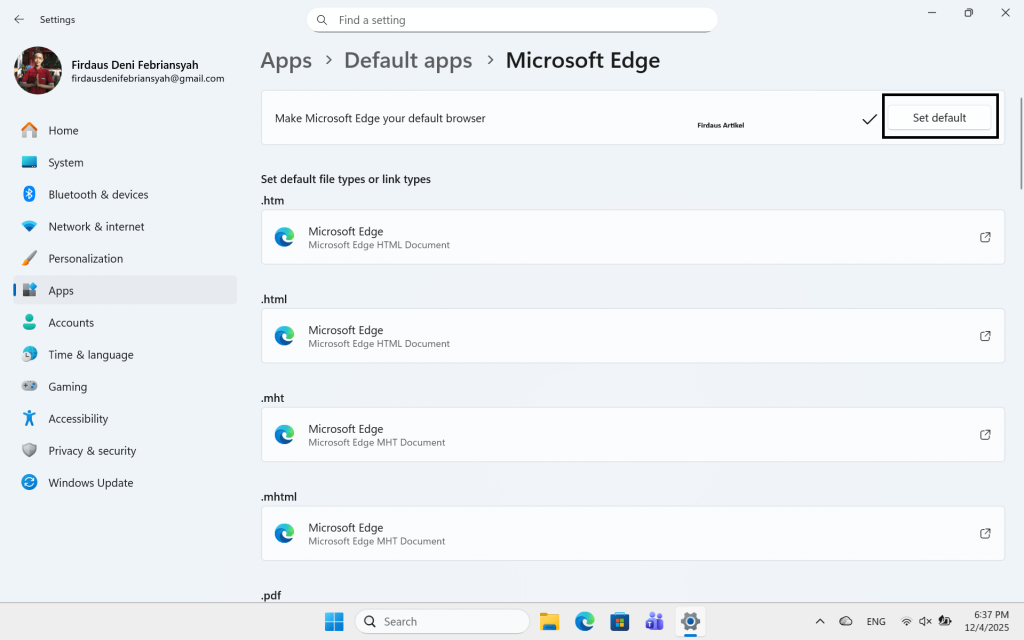Click the external link icon in the .htm row
Image resolution: width=1024 pixels, height=640 pixels.
[x=985, y=237]
